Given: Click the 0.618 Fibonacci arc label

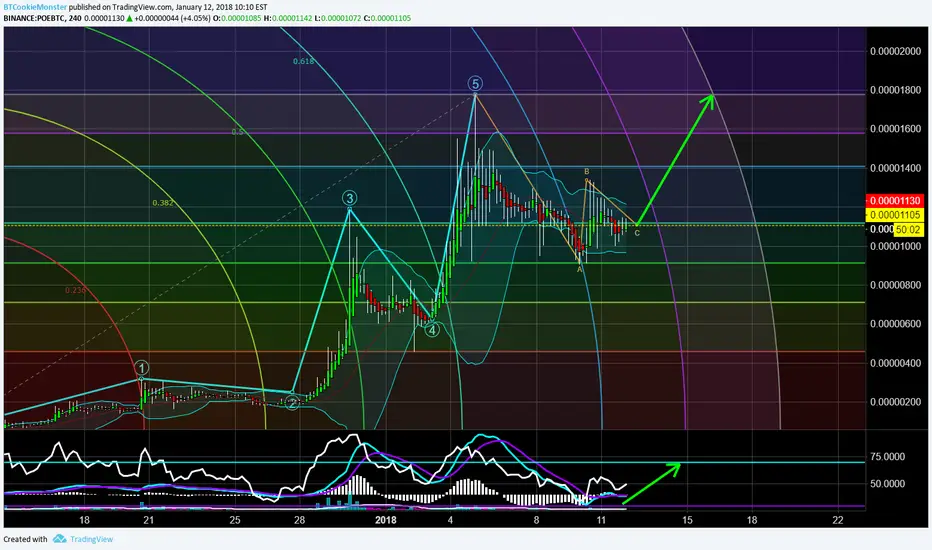Looking at the screenshot, I should point(303,61).
